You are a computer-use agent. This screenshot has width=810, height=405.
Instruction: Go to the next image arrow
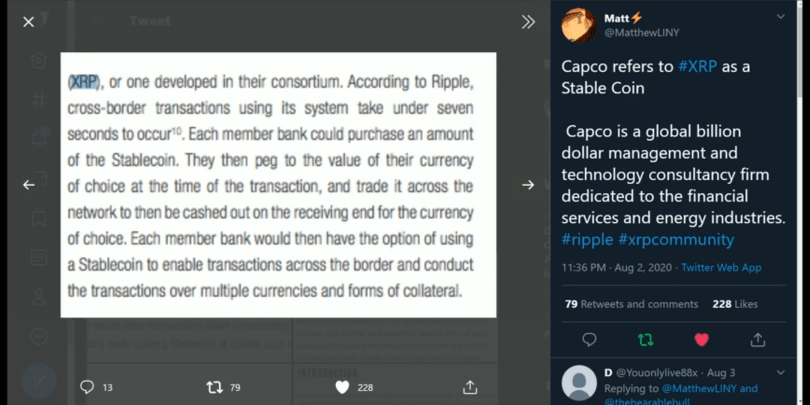click(527, 184)
